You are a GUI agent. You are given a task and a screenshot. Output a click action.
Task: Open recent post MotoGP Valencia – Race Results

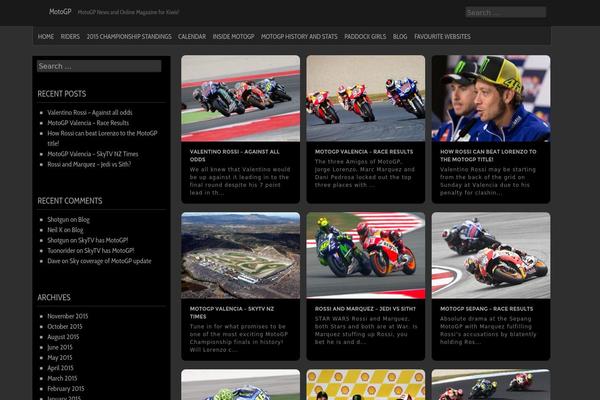point(88,123)
